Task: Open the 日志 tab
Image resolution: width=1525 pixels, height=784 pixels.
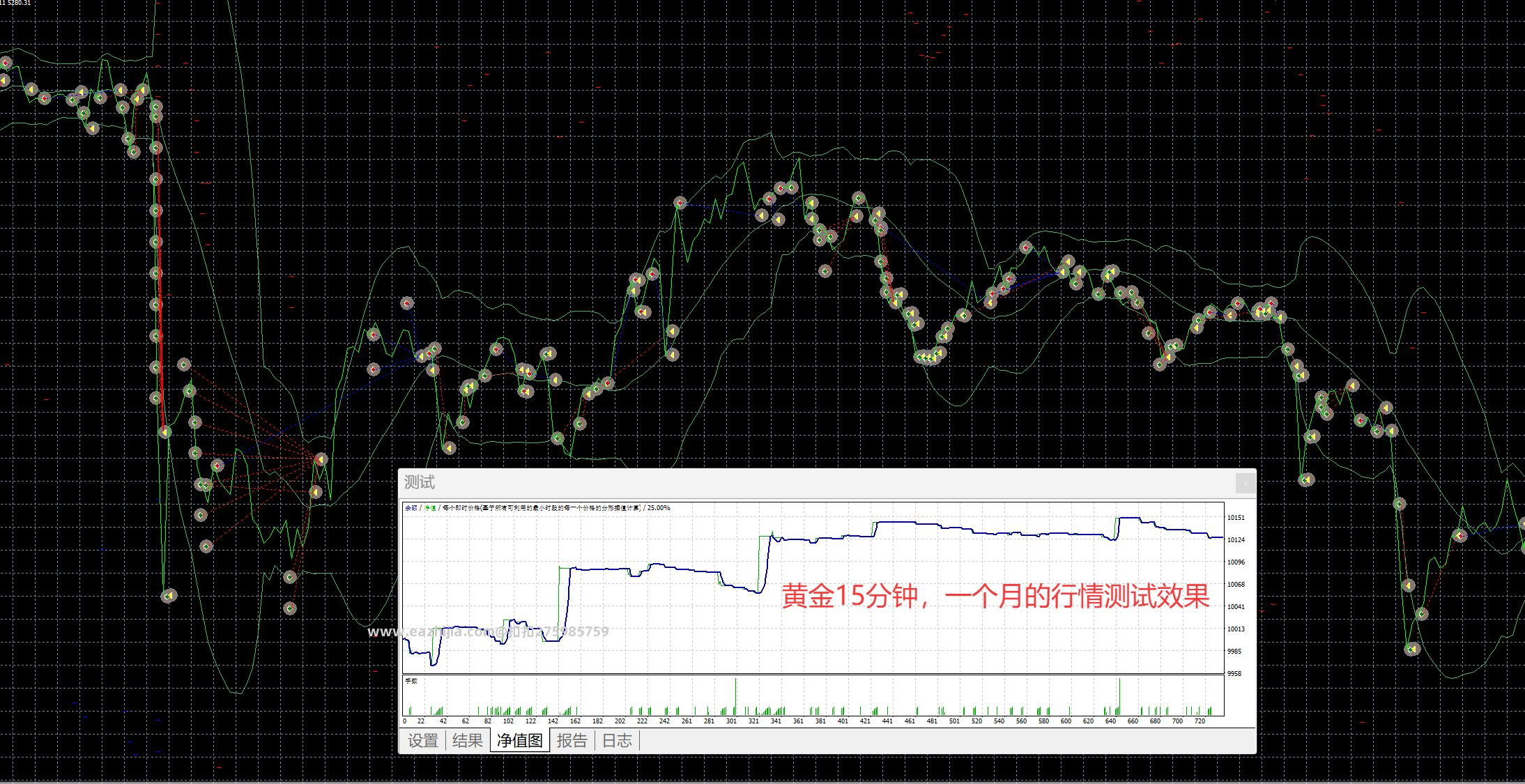Action: point(618,741)
